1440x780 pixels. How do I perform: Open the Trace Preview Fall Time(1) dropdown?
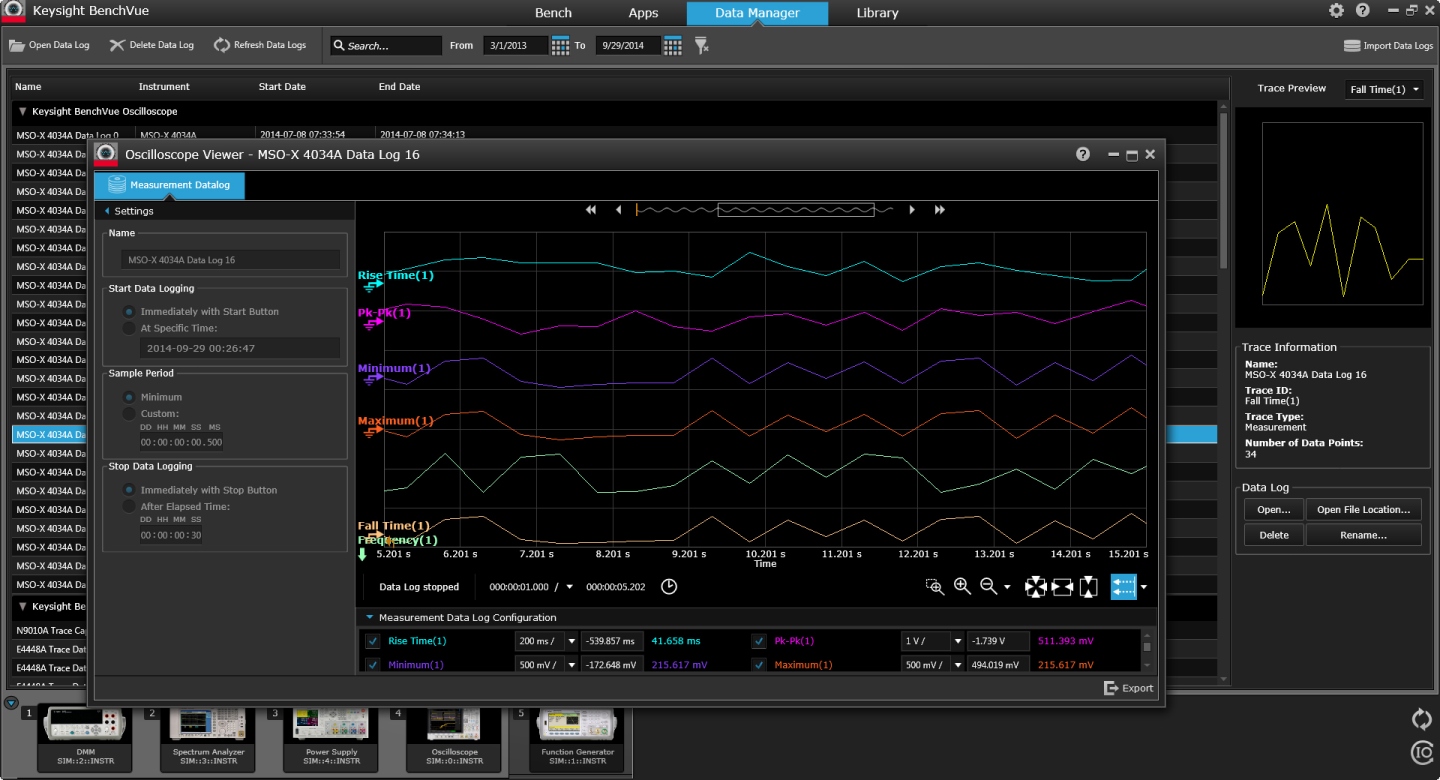click(1384, 90)
